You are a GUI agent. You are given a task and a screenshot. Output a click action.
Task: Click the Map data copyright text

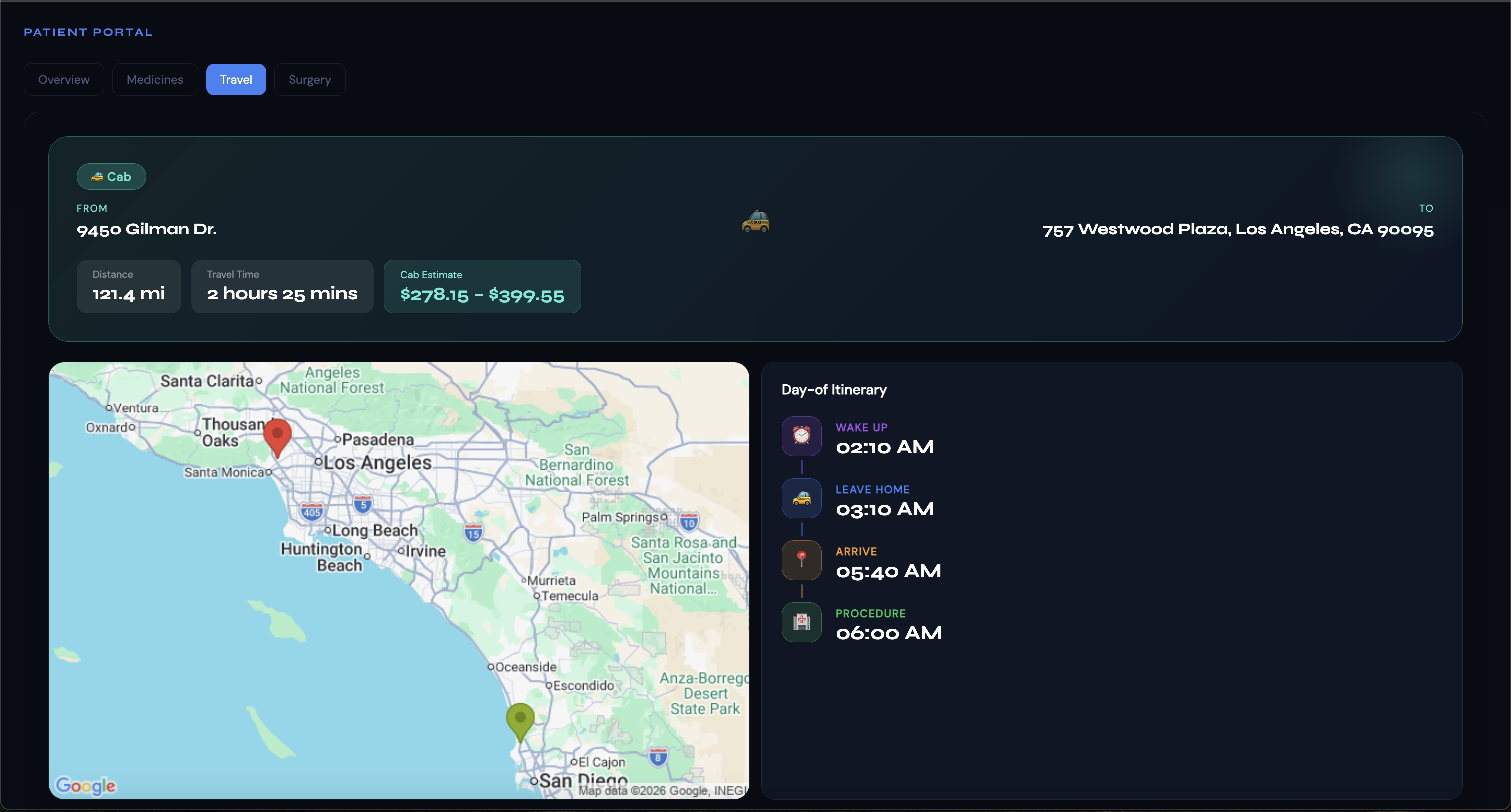tap(663, 791)
